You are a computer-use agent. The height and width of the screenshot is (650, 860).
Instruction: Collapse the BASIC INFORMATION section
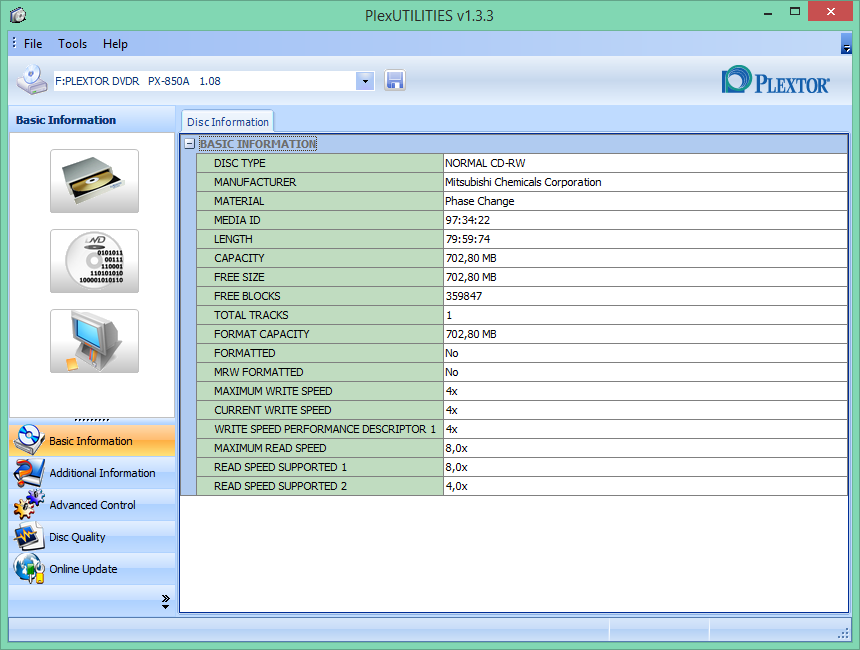pyautogui.click(x=190, y=144)
